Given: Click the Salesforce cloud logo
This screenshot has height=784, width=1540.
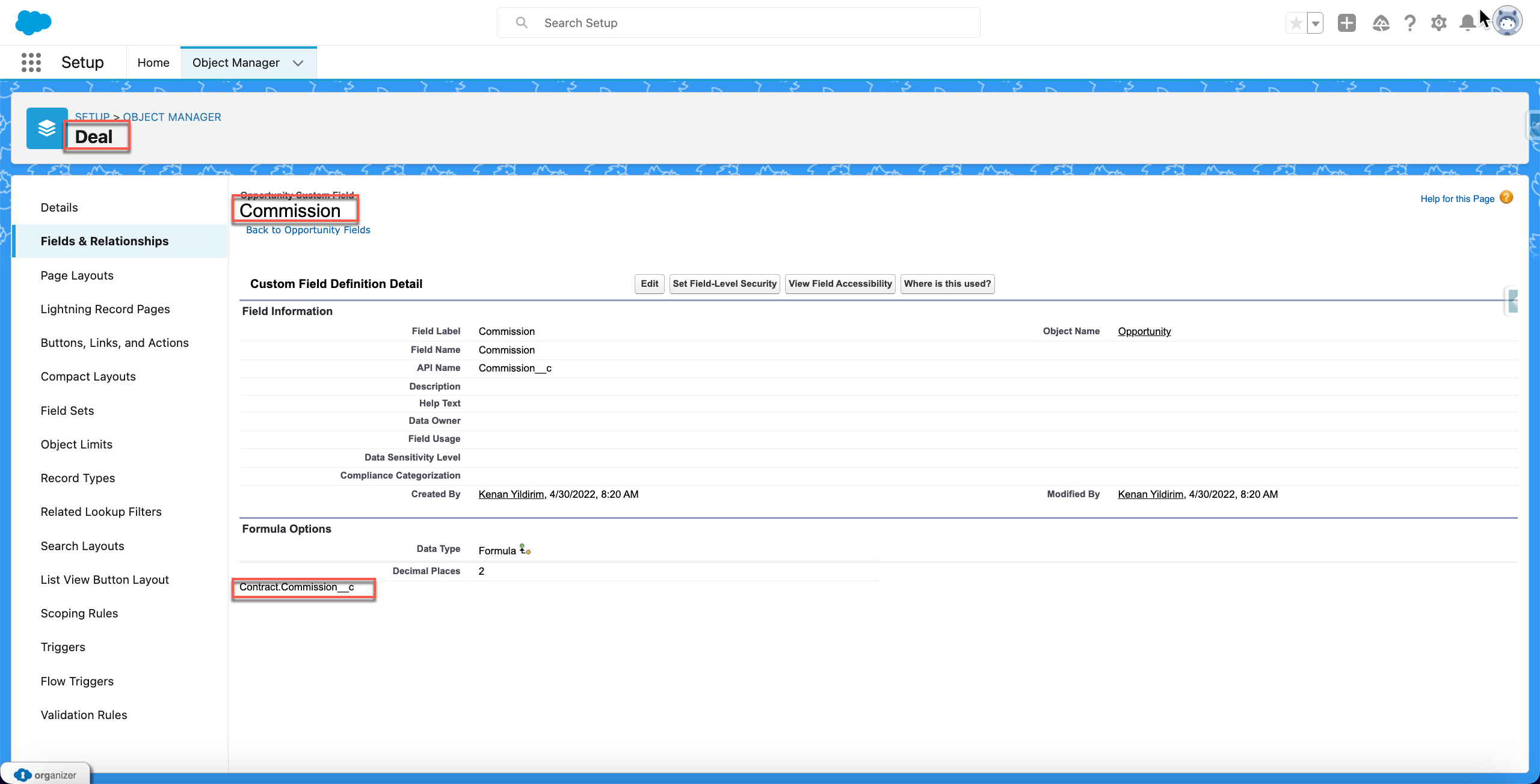Looking at the screenshot, I should point(33,23).
